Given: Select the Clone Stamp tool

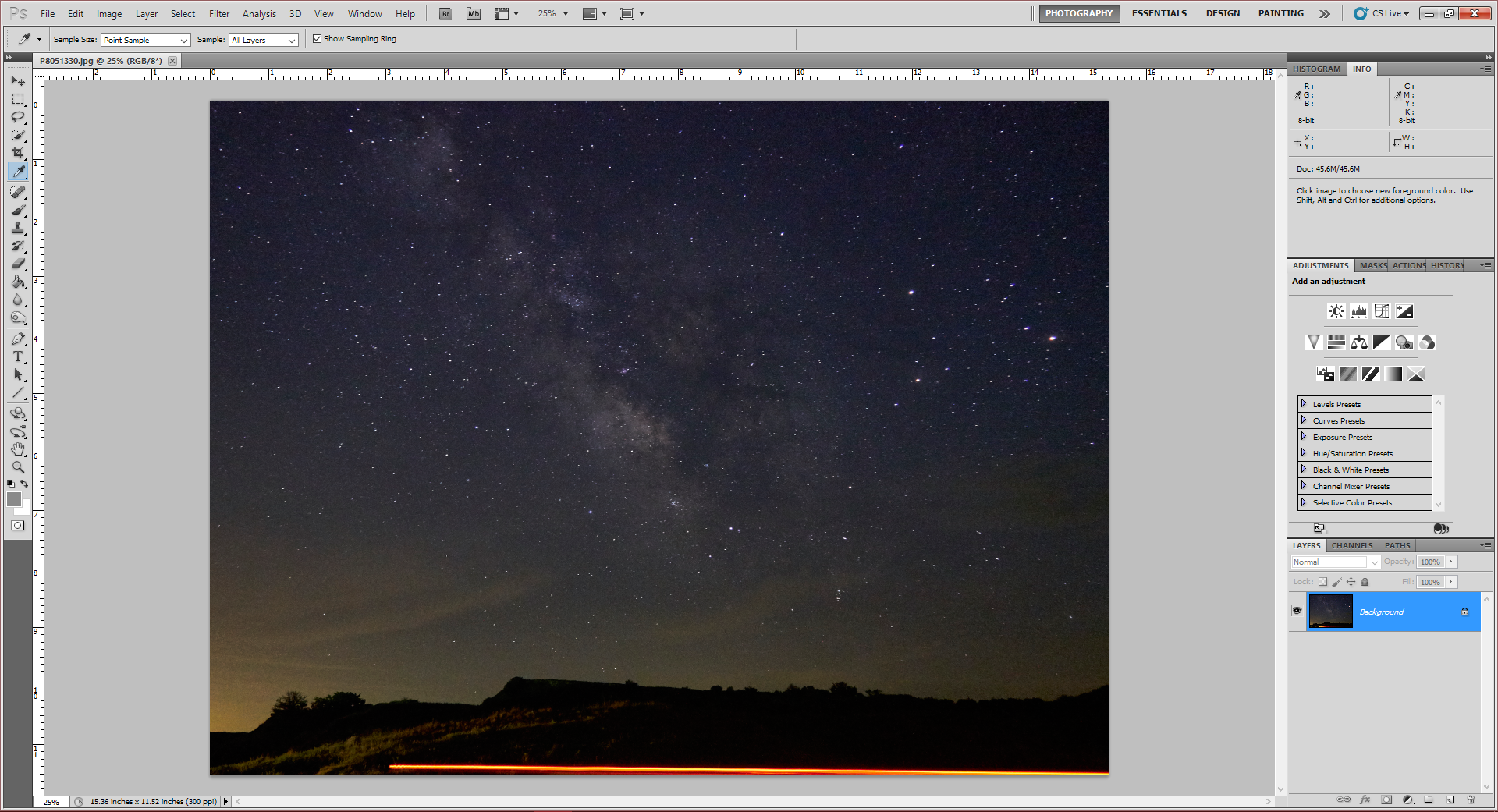Looking at the screenshot, I should point(18,228).
